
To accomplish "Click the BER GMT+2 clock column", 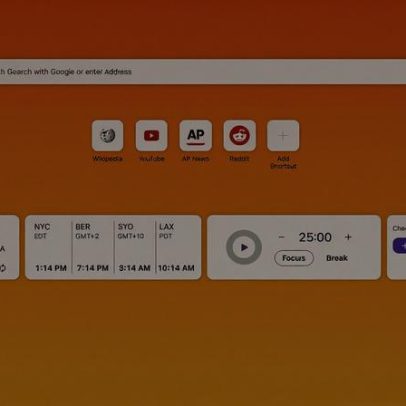I will point(93,247).
